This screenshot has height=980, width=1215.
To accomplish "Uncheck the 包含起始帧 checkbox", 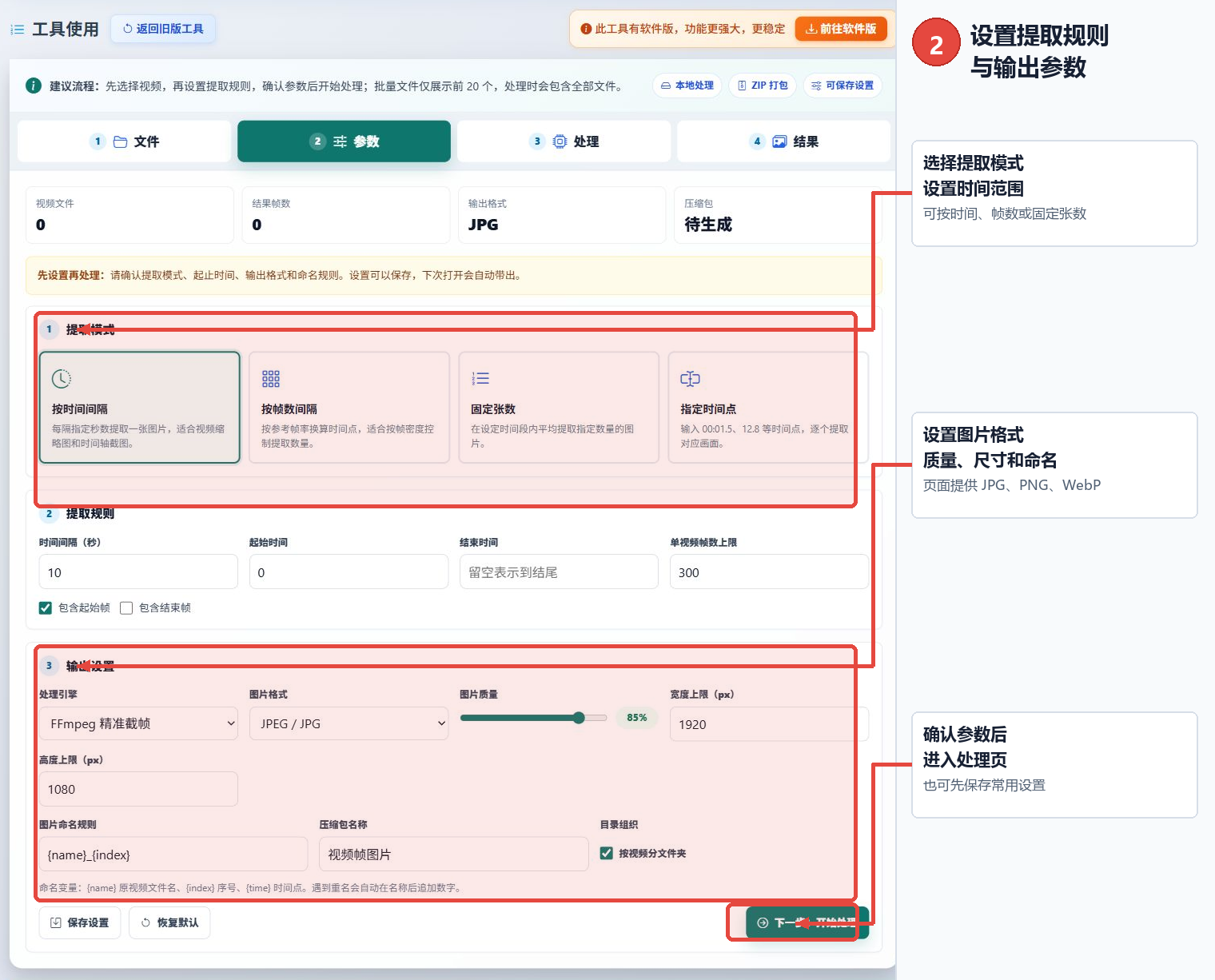I will click(x=46, y=608).
